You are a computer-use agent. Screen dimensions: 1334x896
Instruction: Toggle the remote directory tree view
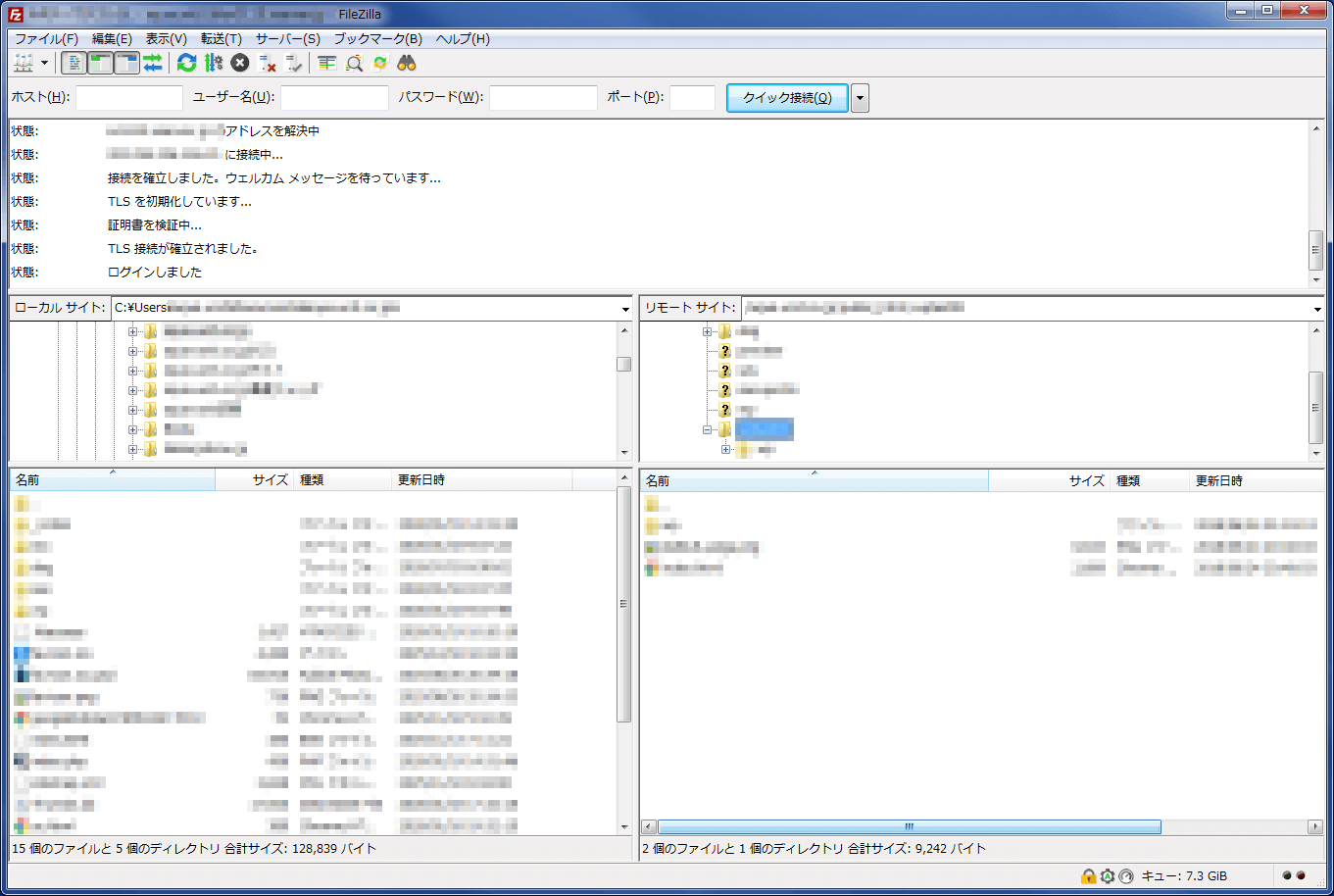tap(126, 64)
